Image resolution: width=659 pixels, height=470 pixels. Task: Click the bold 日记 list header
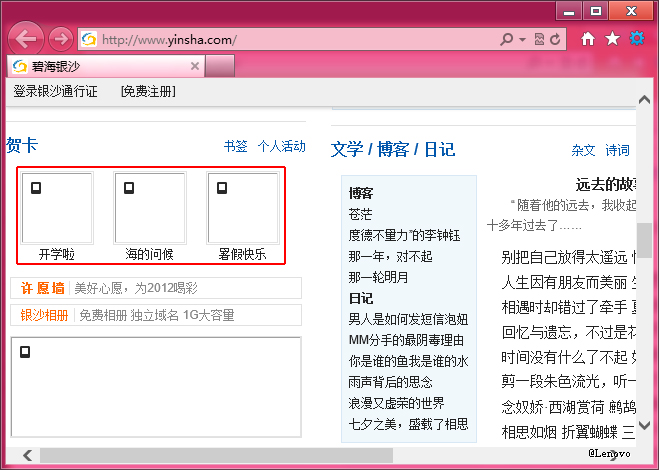(x=361, y=298)
